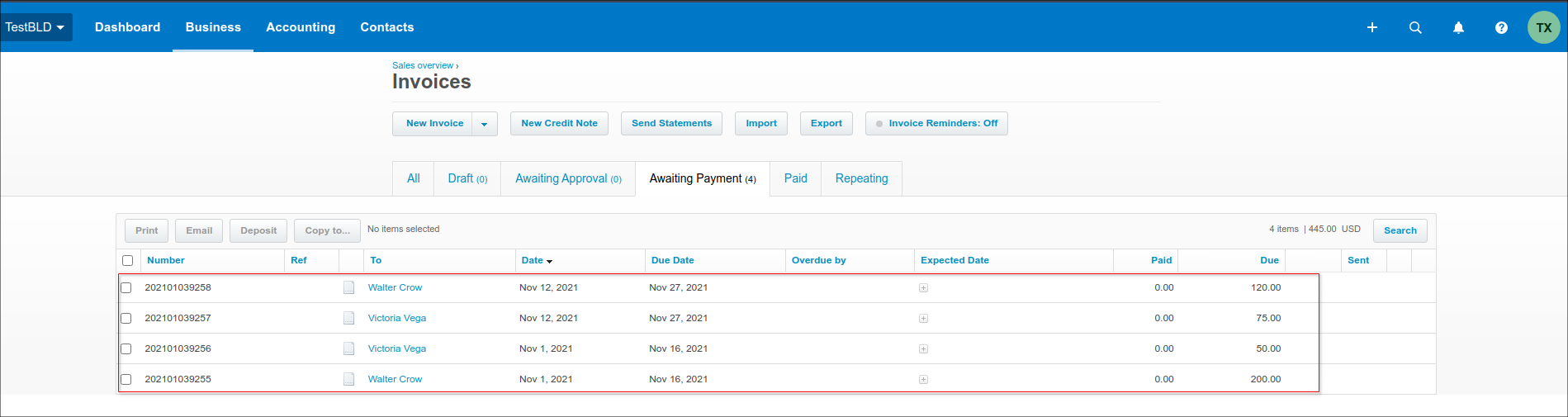Add expected date for invoice 202101039257
The image size is (1568, 417).
point(923,319)
